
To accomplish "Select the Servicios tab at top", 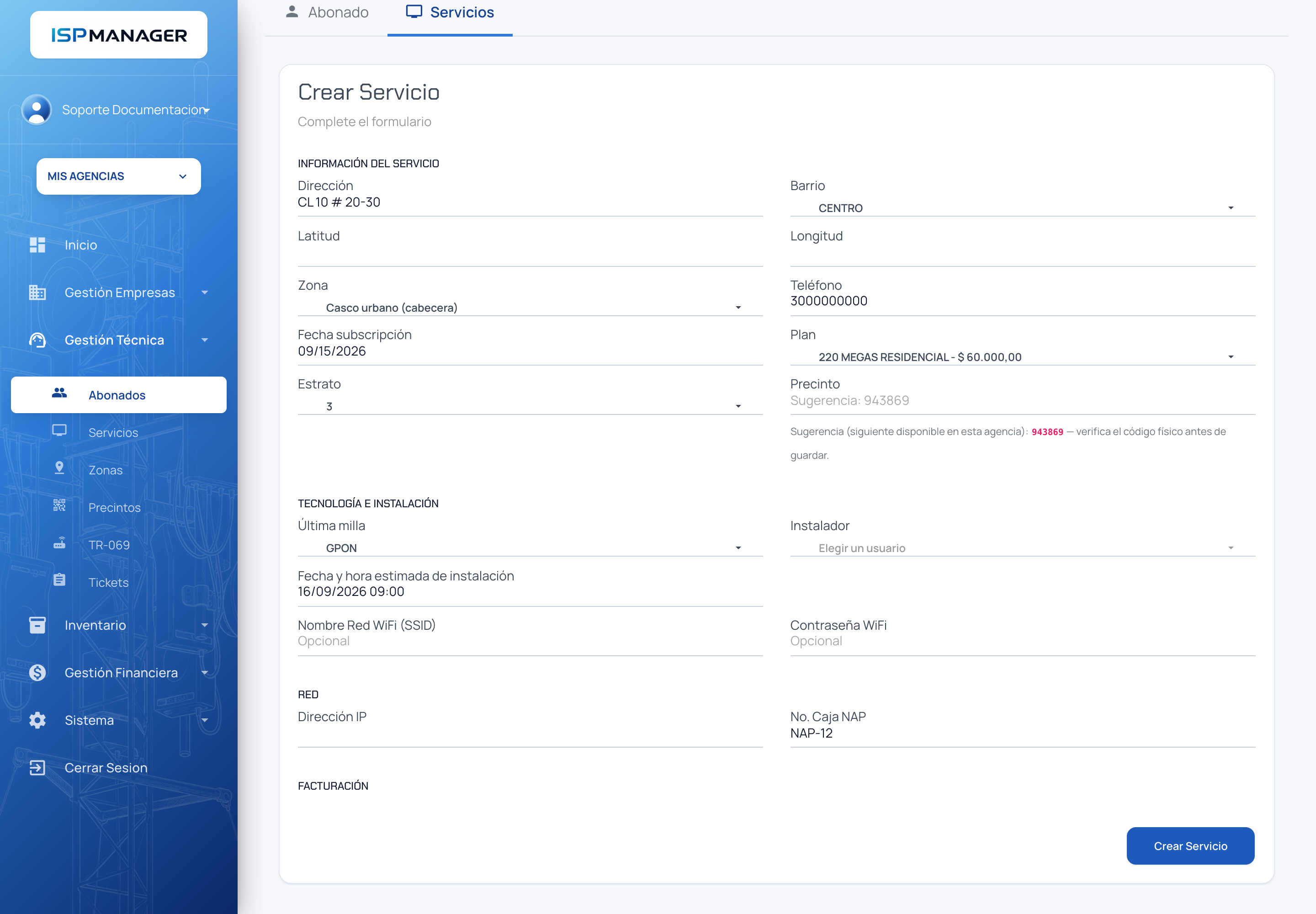I will coord(450,13).
